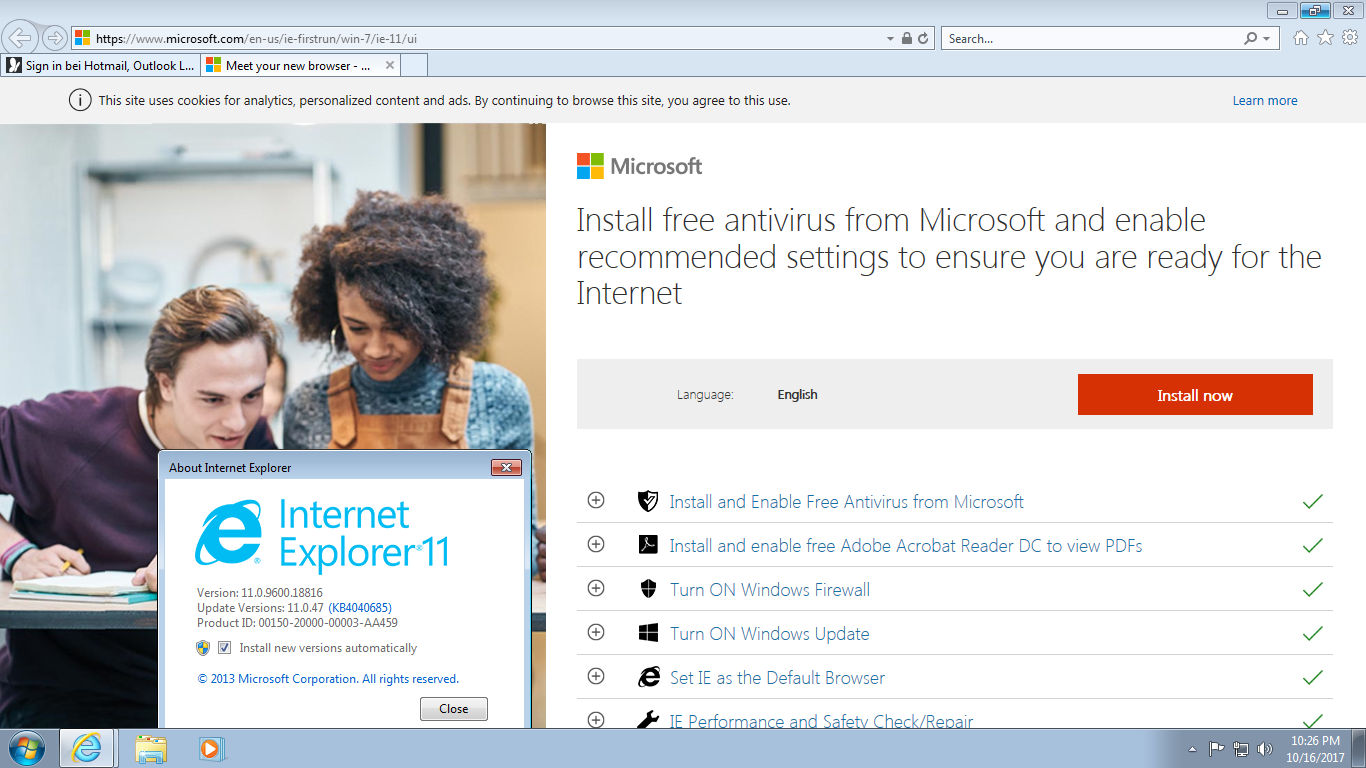This screenshot has width=1366, height=768.
Task: Close the Meet your new browser tab
Action: coord(390,66)
